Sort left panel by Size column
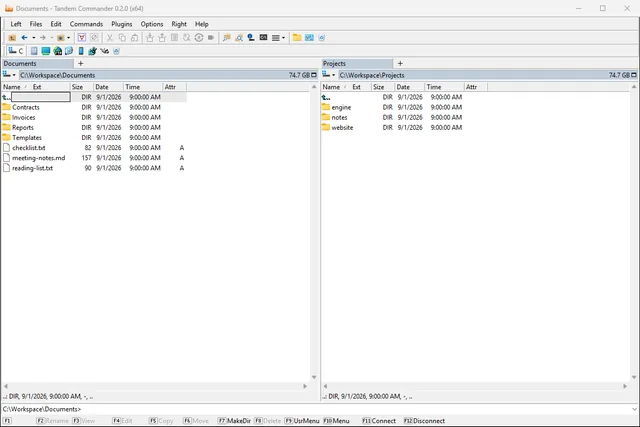The height and width of the screenshot is (427, 640). pyautogui.click(x=82, y=87)
